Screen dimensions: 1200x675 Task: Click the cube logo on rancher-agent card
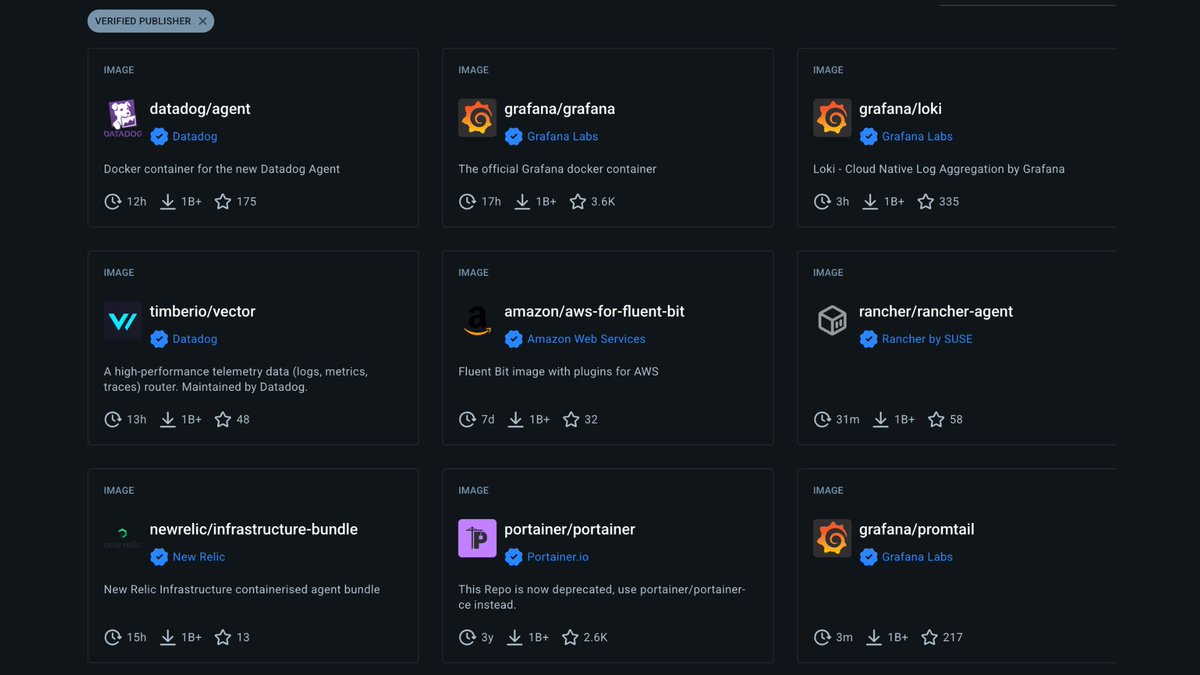(832, 321)
